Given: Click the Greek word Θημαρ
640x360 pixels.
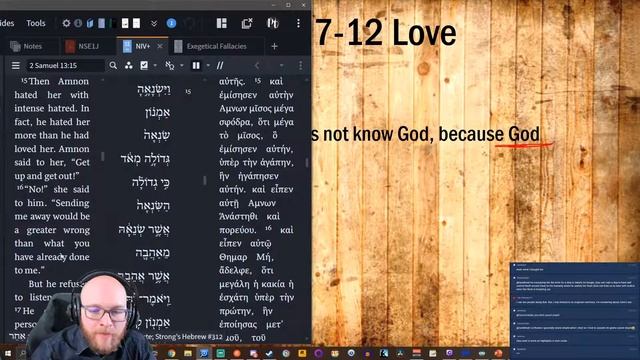Looking at the screenshot, I should coord(233,257).
